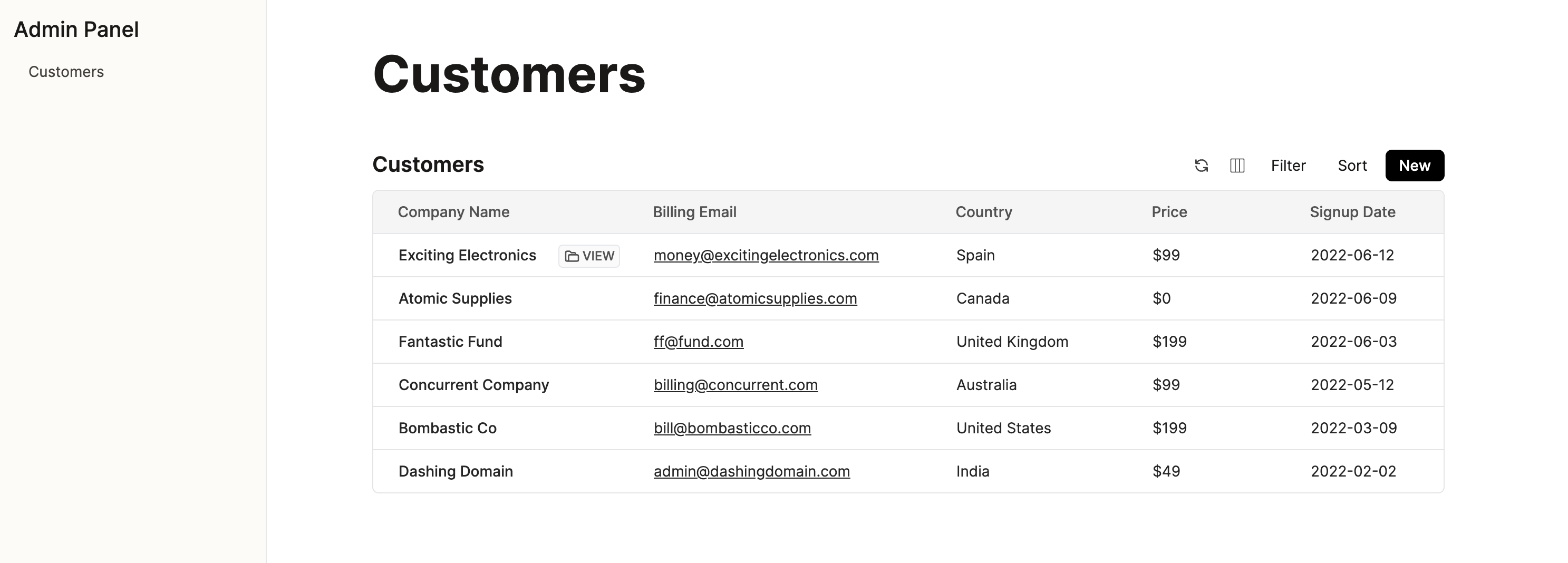The width and height of the screenshot is (1568, 563).
Task: Open billing@concurrent.com email link
Action: point(735,385)
